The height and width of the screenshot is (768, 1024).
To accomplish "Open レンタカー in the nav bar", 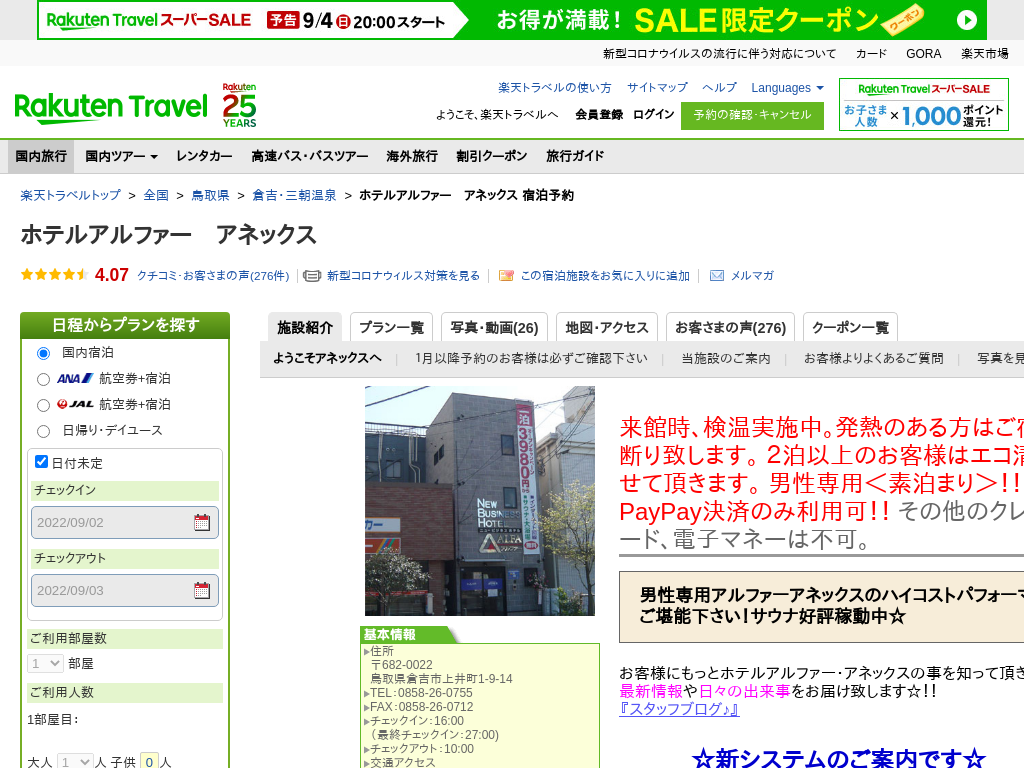I will coord(204,156).
